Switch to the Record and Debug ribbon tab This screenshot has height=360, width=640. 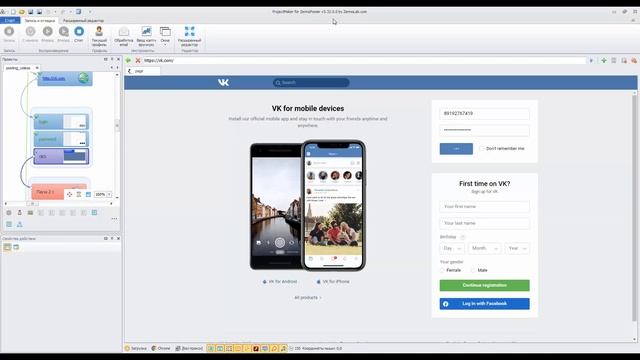coord(40,20)
